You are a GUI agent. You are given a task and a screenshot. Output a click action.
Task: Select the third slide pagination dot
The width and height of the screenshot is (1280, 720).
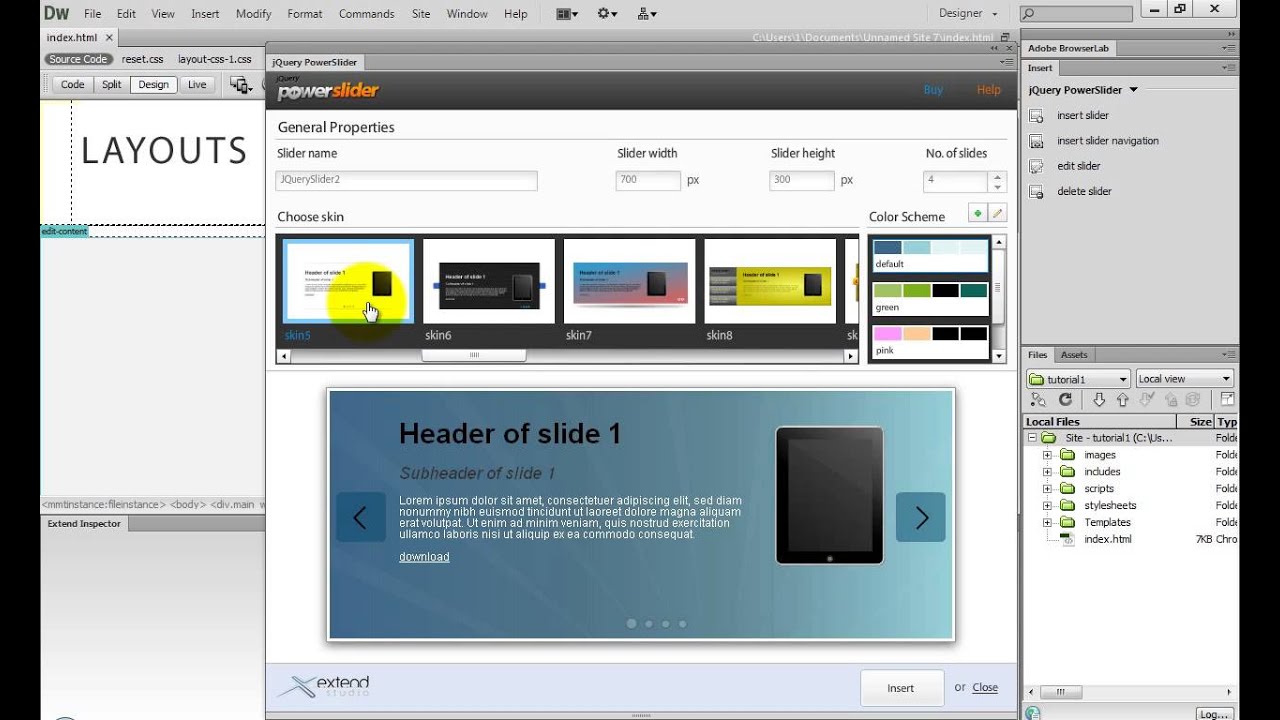[666, 623]
